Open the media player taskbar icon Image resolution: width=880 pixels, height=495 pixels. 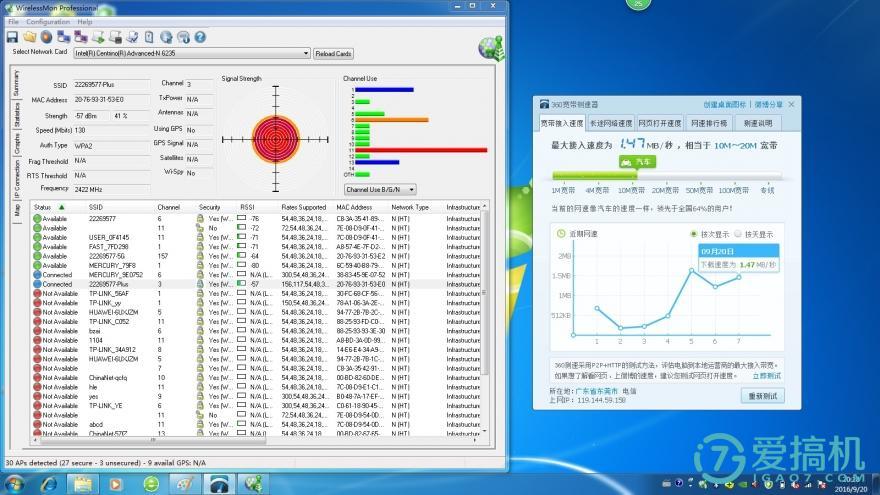(x=116, y=484)
